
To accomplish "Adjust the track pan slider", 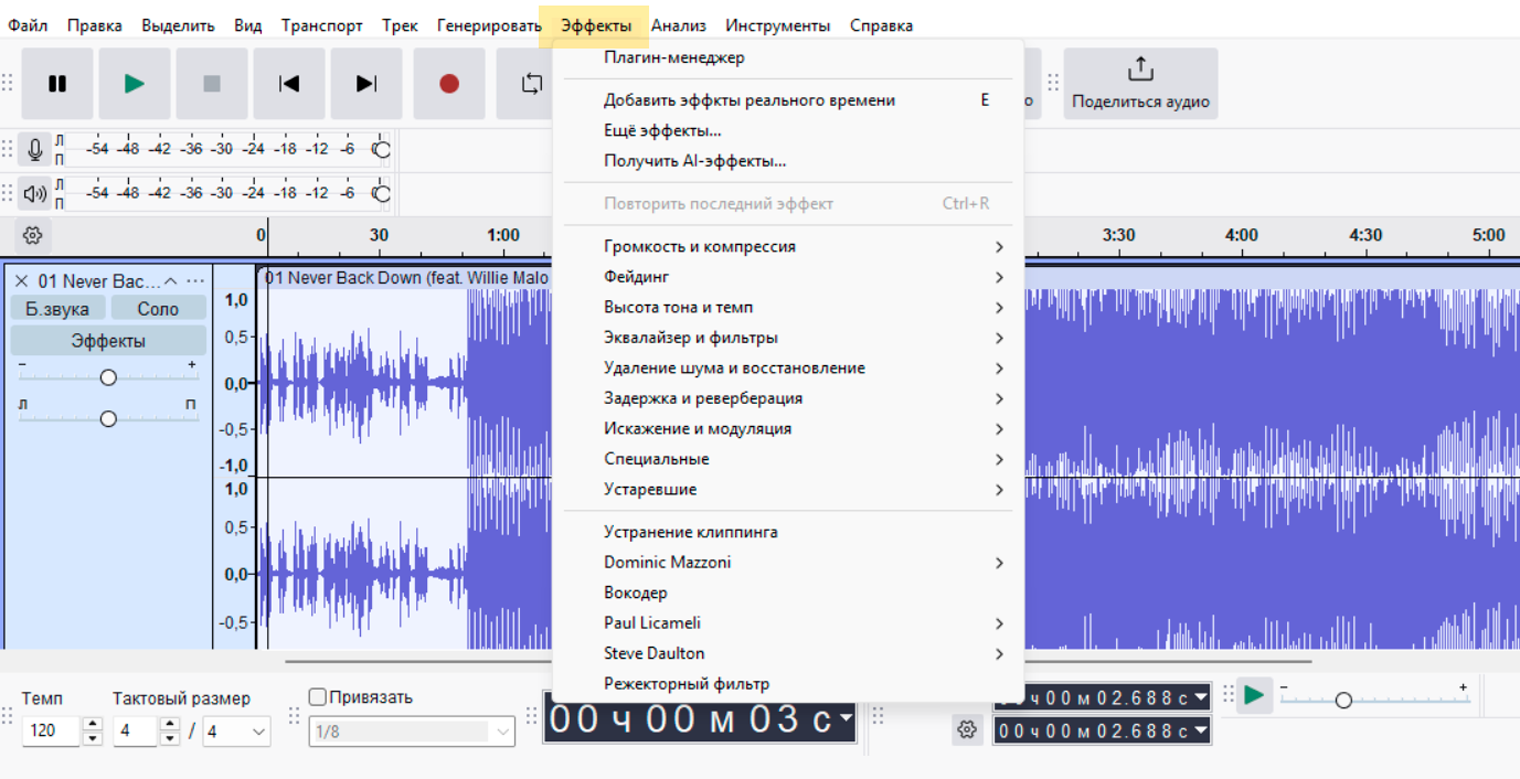I will point(108,418).
